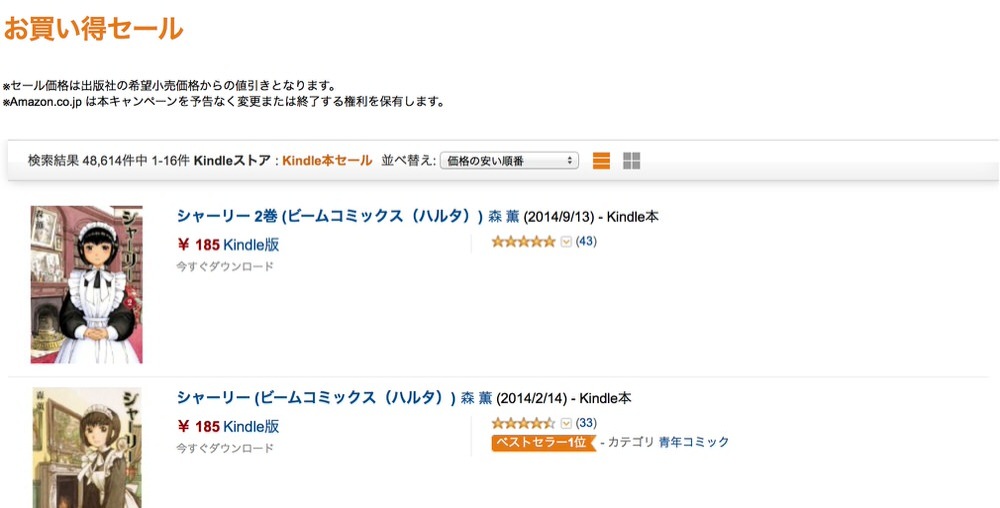Open シャーリー (ビームコミックス) first volume title
This screenshot has width=1000, height=508.
pos(316,398)
